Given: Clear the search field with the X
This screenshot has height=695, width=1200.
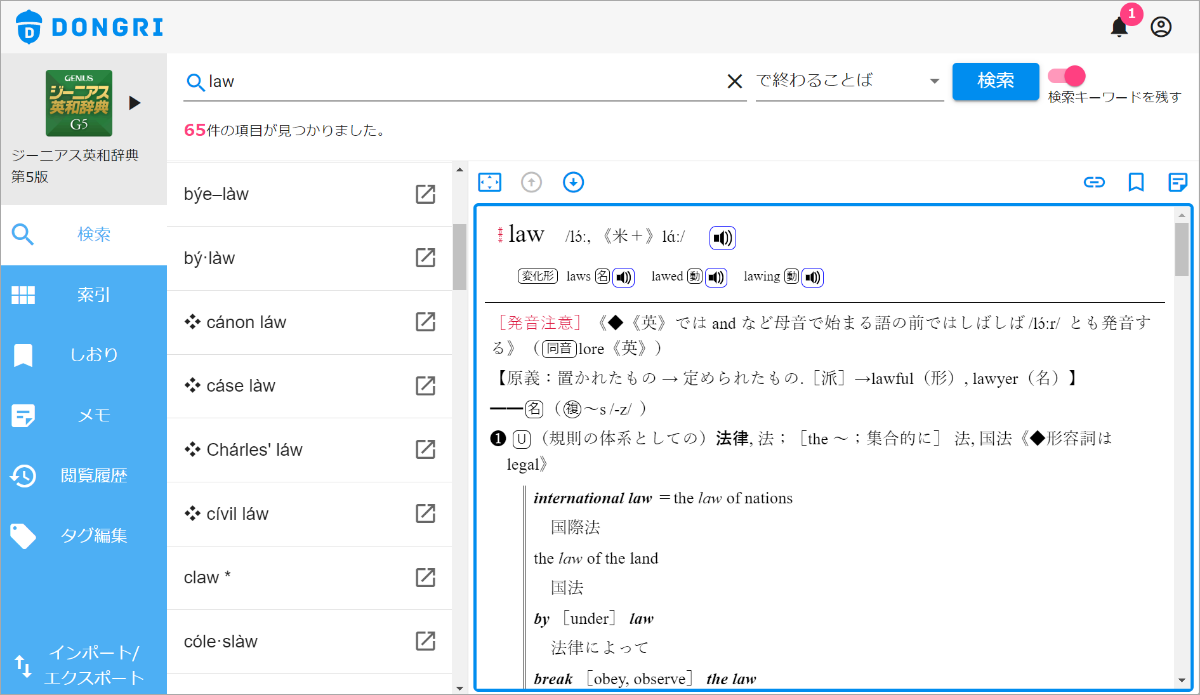Looking at the screenshot, I should pos(734,81).
